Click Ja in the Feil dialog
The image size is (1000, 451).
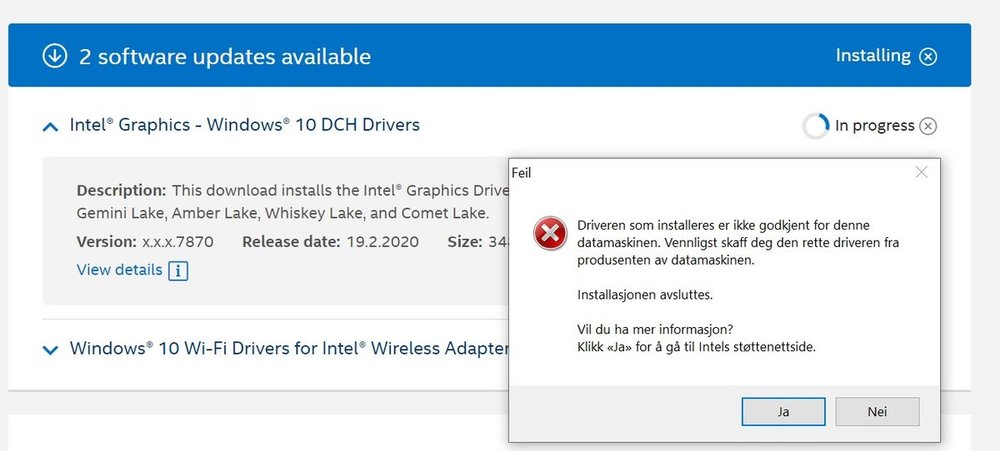(x=783, y=411)
